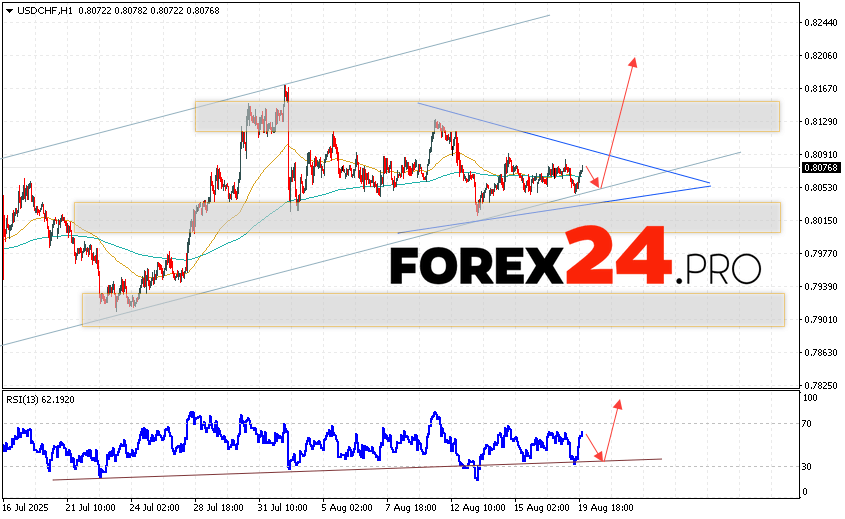
Task: Select the 31 Jul 10:00 time label
Action: click(x=282, y=508)
